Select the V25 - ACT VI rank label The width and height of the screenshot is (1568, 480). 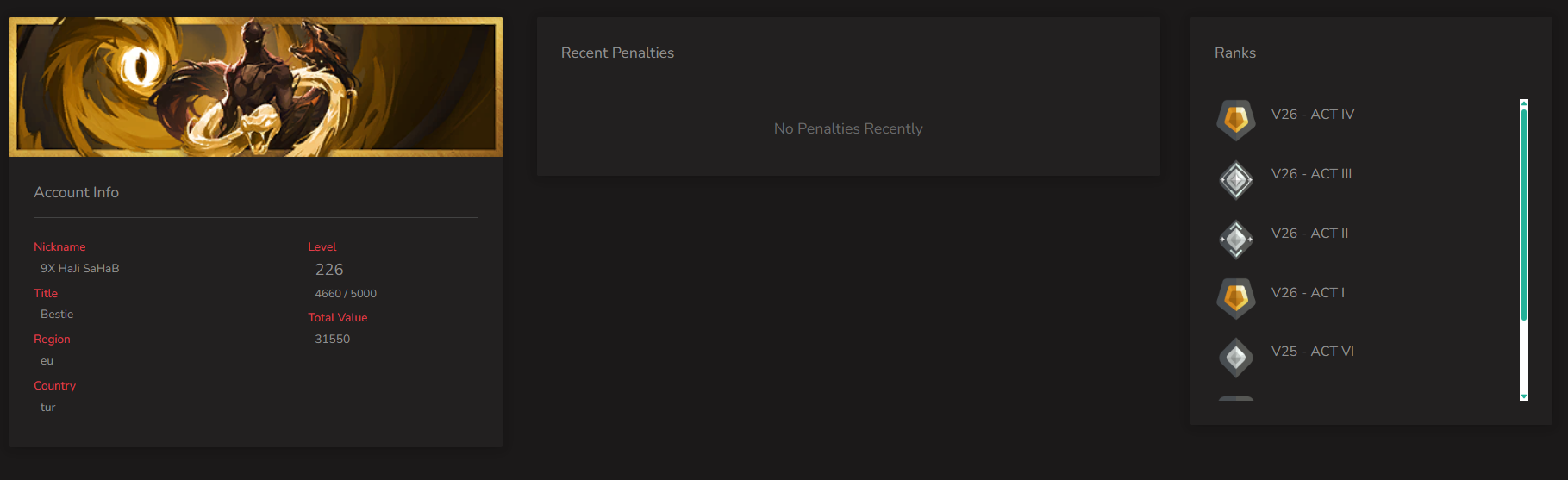tap(1312, 351)
